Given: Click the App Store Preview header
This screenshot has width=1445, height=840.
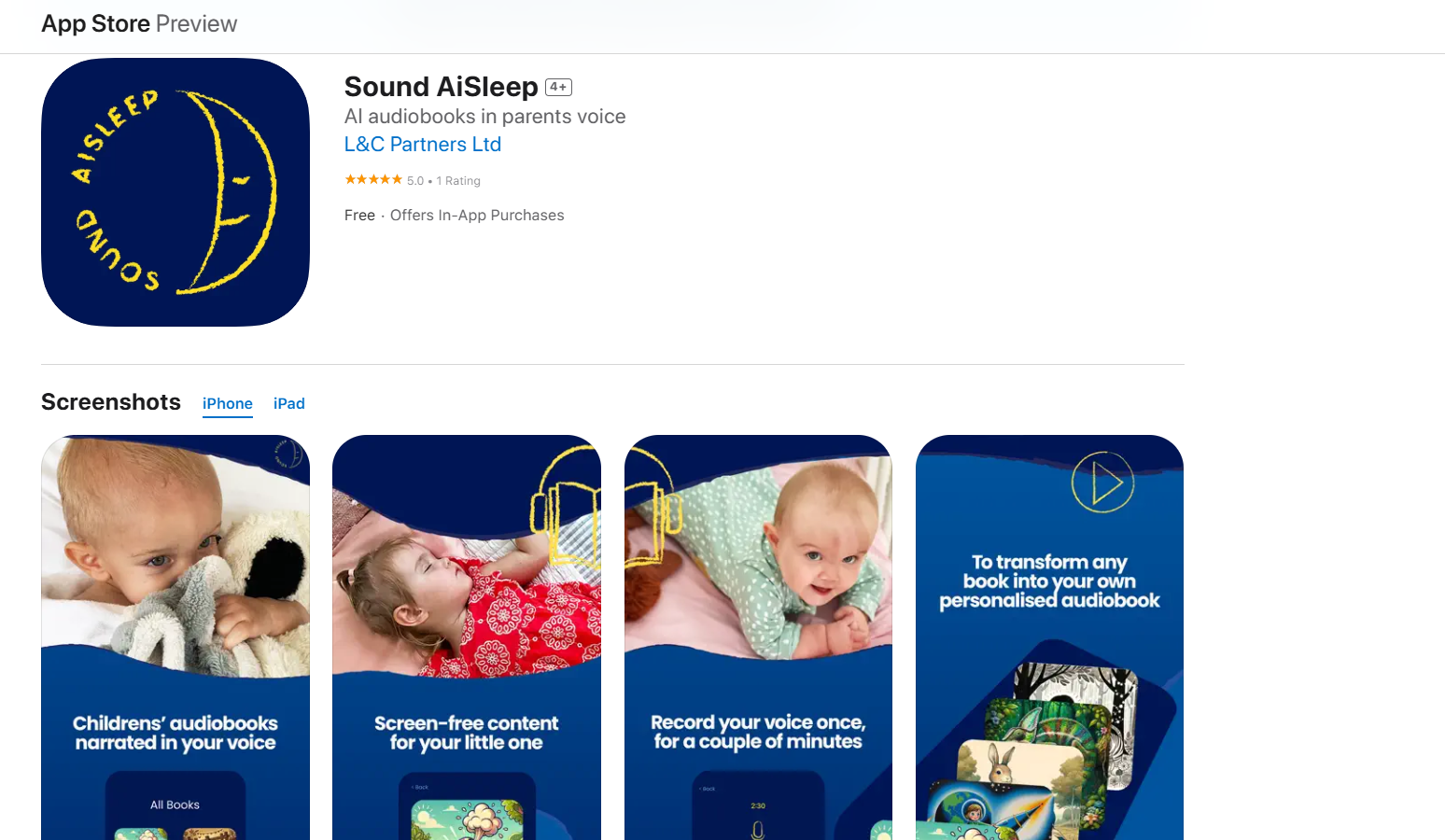Looking at the screenshot, I should [x=139, y=23].
